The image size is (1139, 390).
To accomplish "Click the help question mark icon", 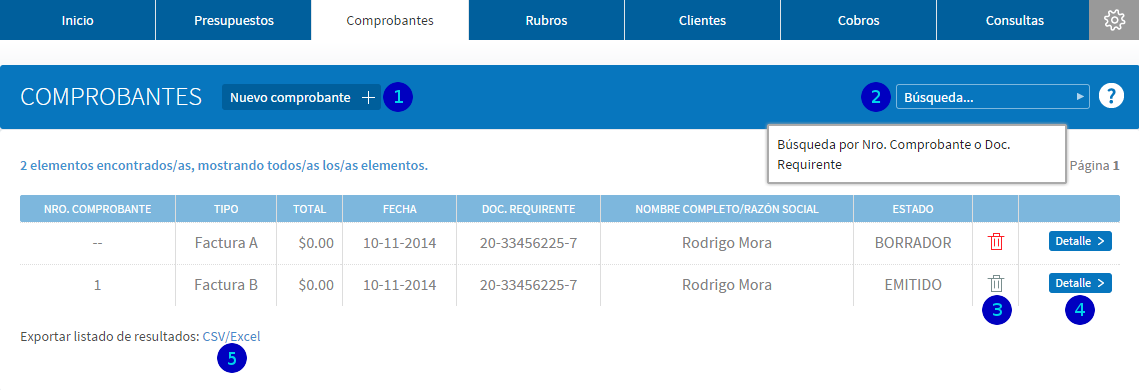I will pos(1111,96).
